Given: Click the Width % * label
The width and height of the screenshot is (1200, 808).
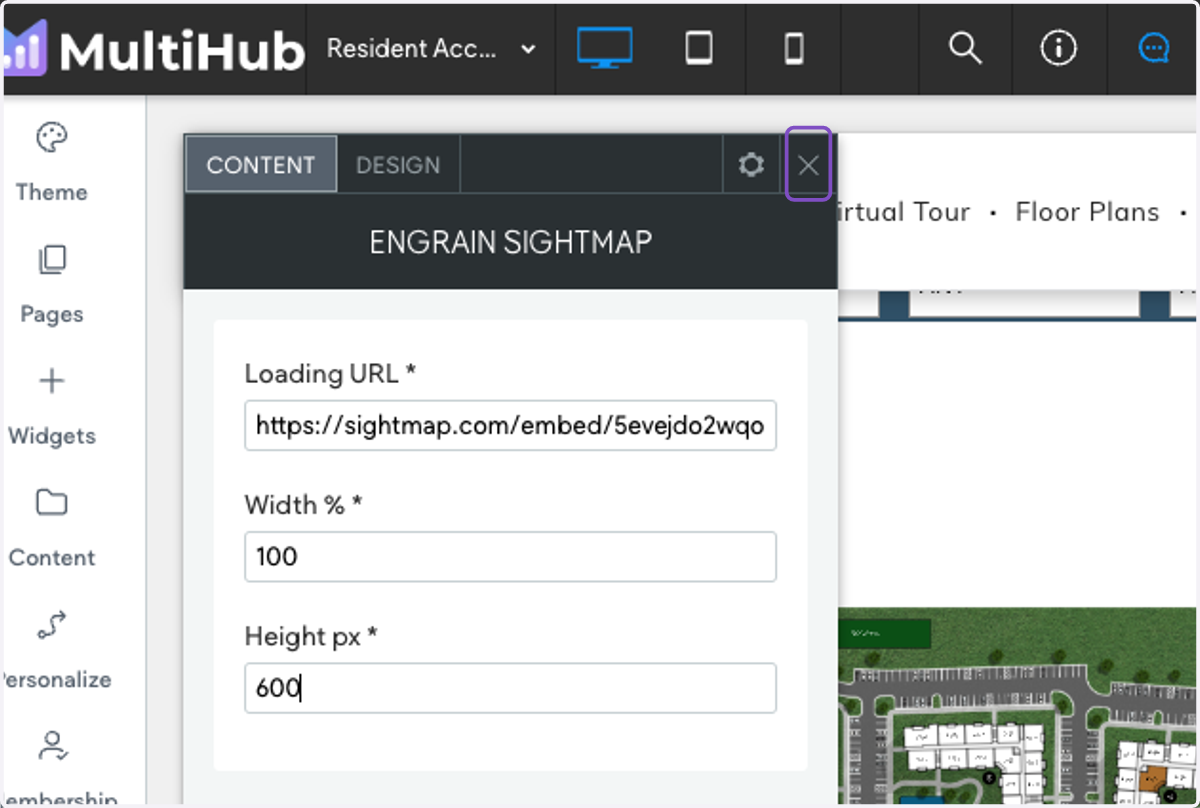Looking at the screenshot, I should 303,505.
